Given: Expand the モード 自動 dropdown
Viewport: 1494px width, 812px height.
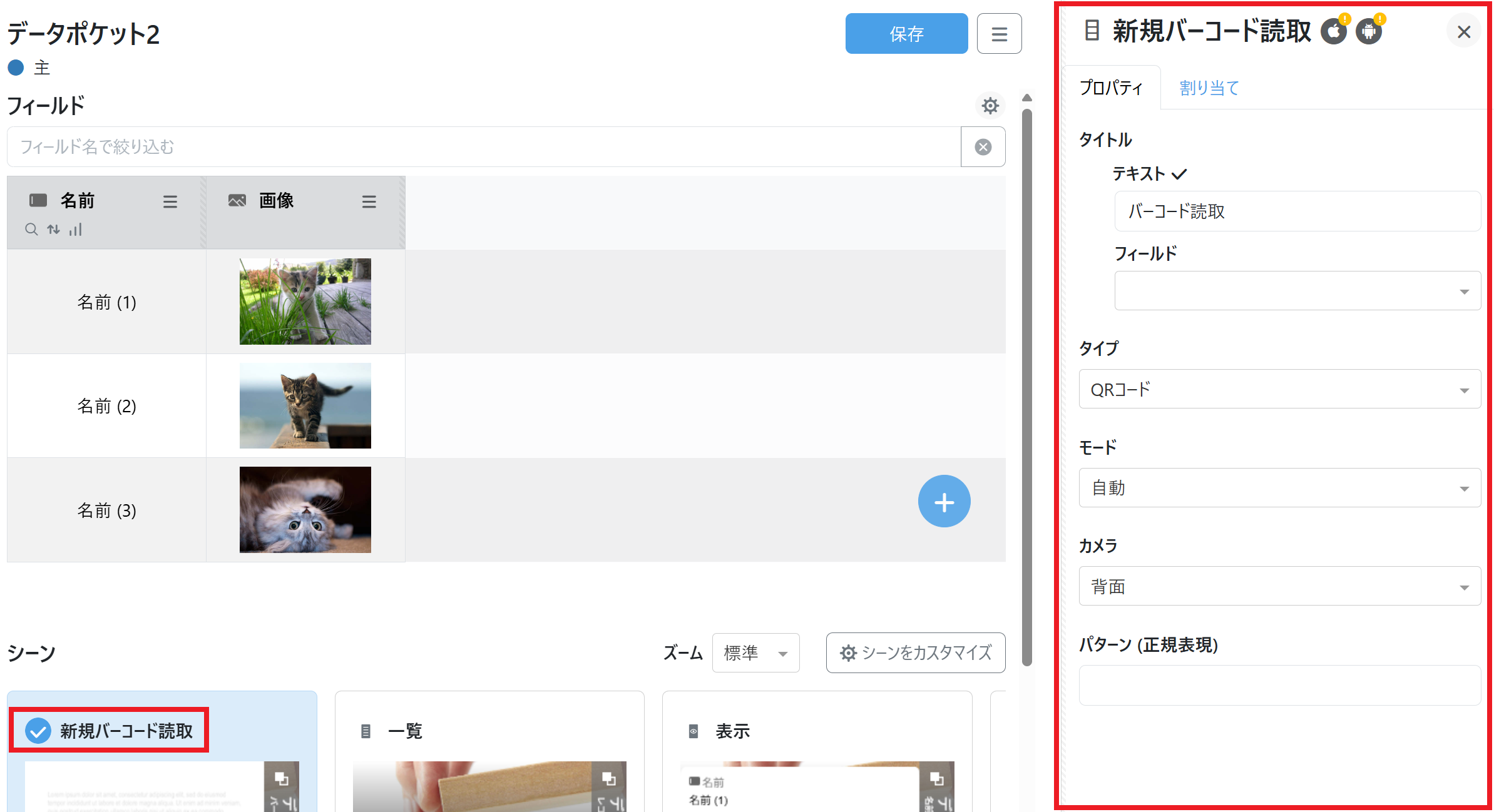Looking at the screenshot, I should [1279, 488].
